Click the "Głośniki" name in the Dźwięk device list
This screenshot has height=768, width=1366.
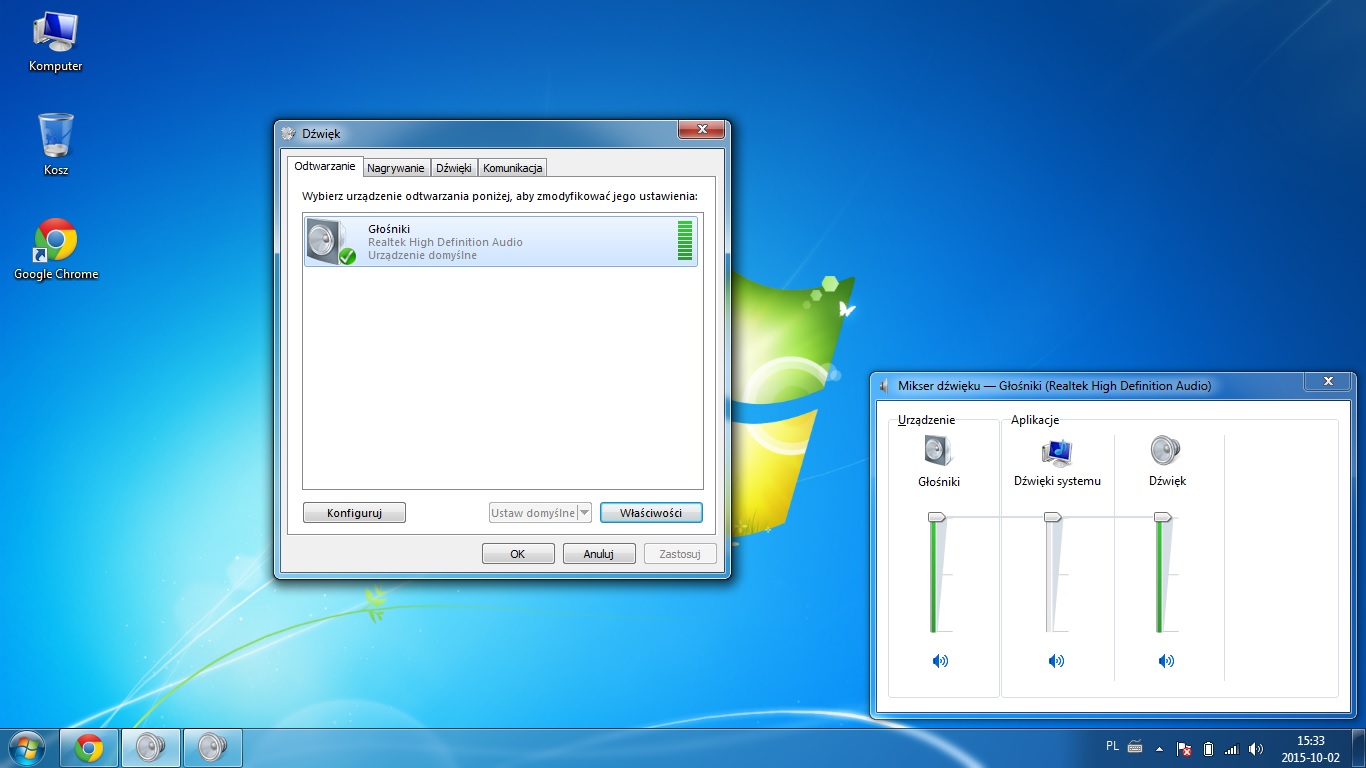[x=389, y=229]
